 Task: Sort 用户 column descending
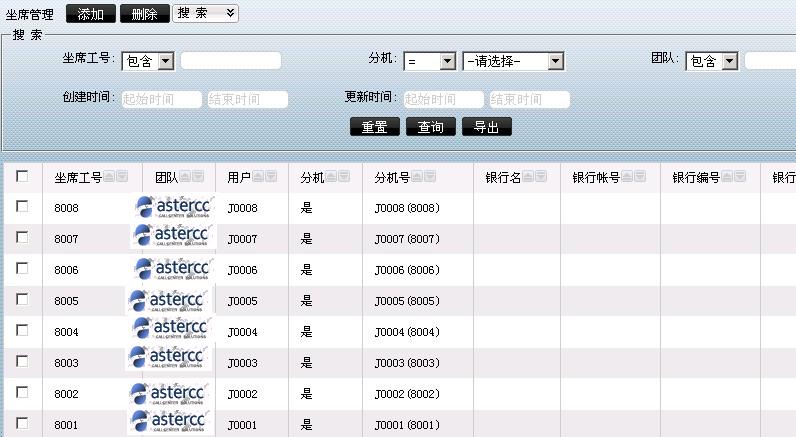click(x=270, y=177)
